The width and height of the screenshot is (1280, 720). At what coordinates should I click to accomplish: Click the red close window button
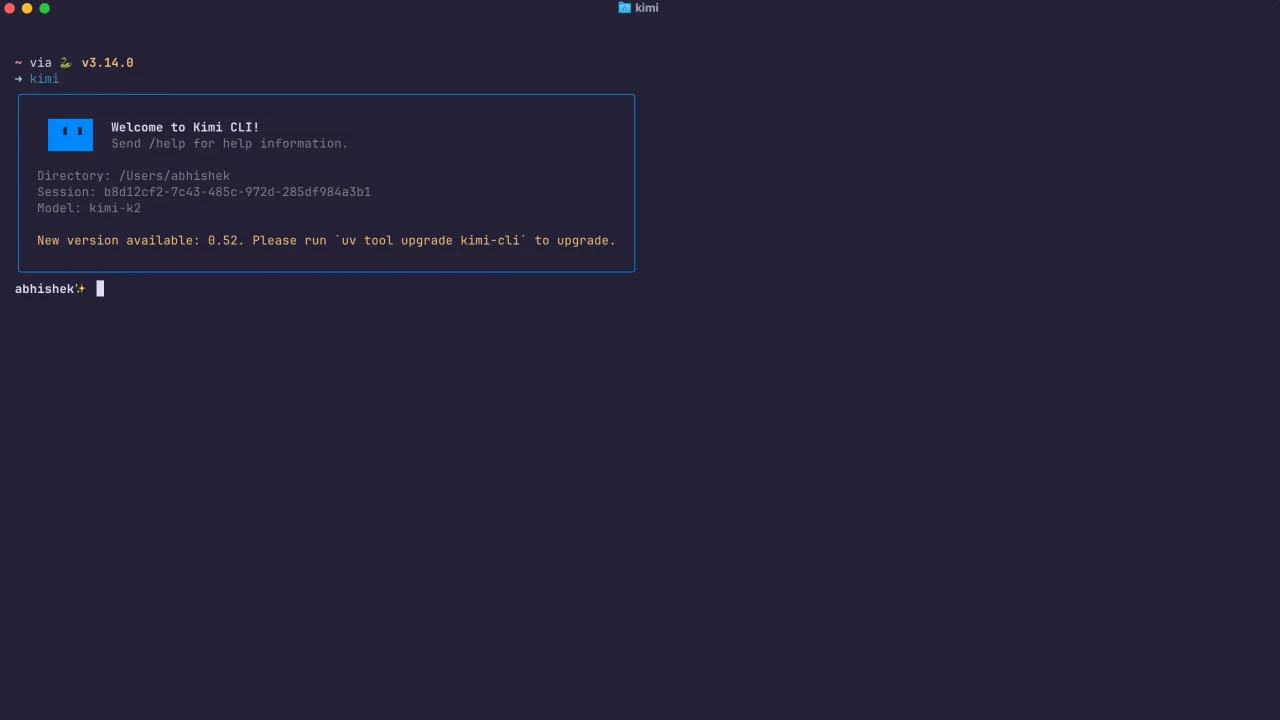[10, 8]
